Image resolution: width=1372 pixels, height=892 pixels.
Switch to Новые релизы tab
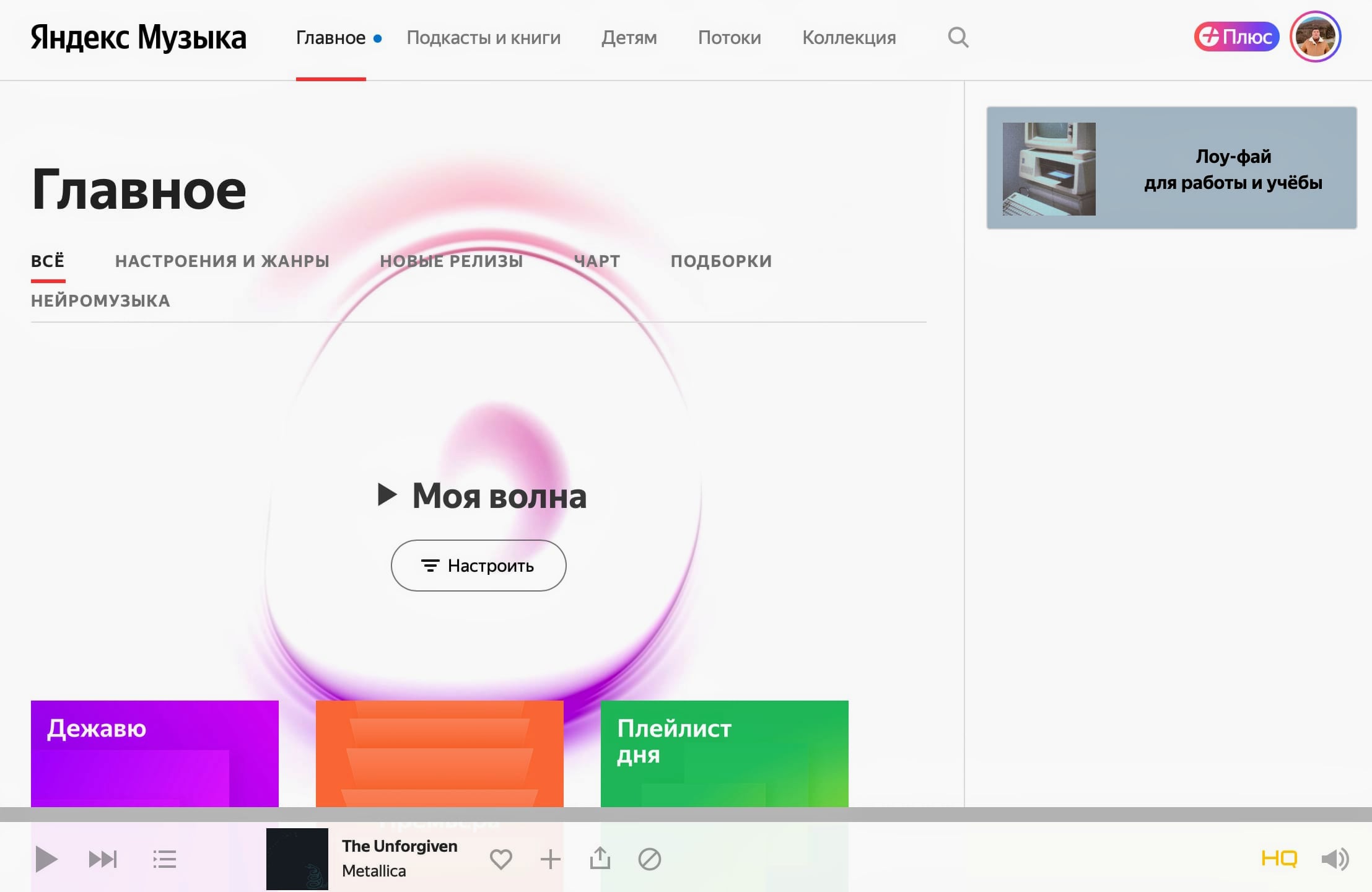pos(451,261)
